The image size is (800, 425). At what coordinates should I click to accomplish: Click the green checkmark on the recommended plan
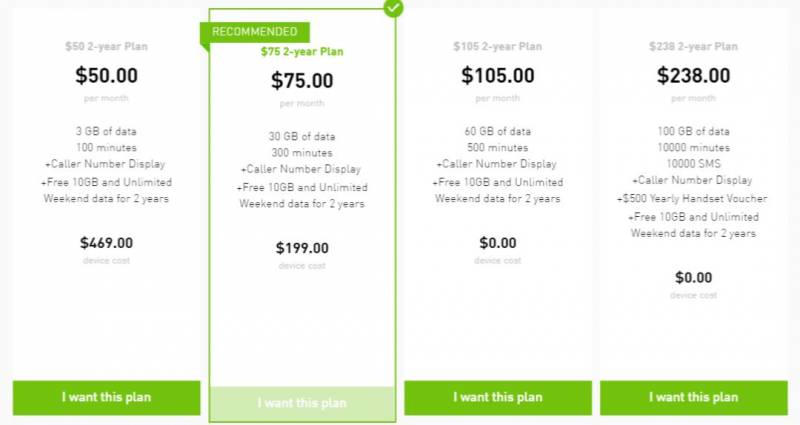[394, 9]
